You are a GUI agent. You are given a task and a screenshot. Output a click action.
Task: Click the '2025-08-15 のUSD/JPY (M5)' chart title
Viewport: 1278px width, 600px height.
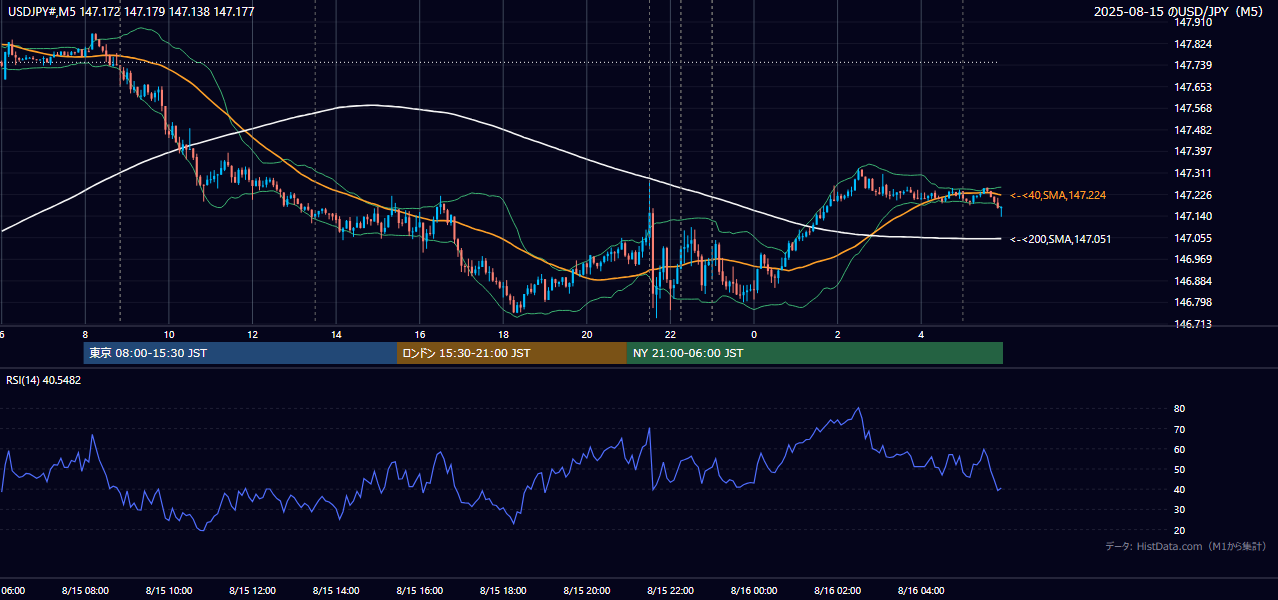[x=1180, y=12]
